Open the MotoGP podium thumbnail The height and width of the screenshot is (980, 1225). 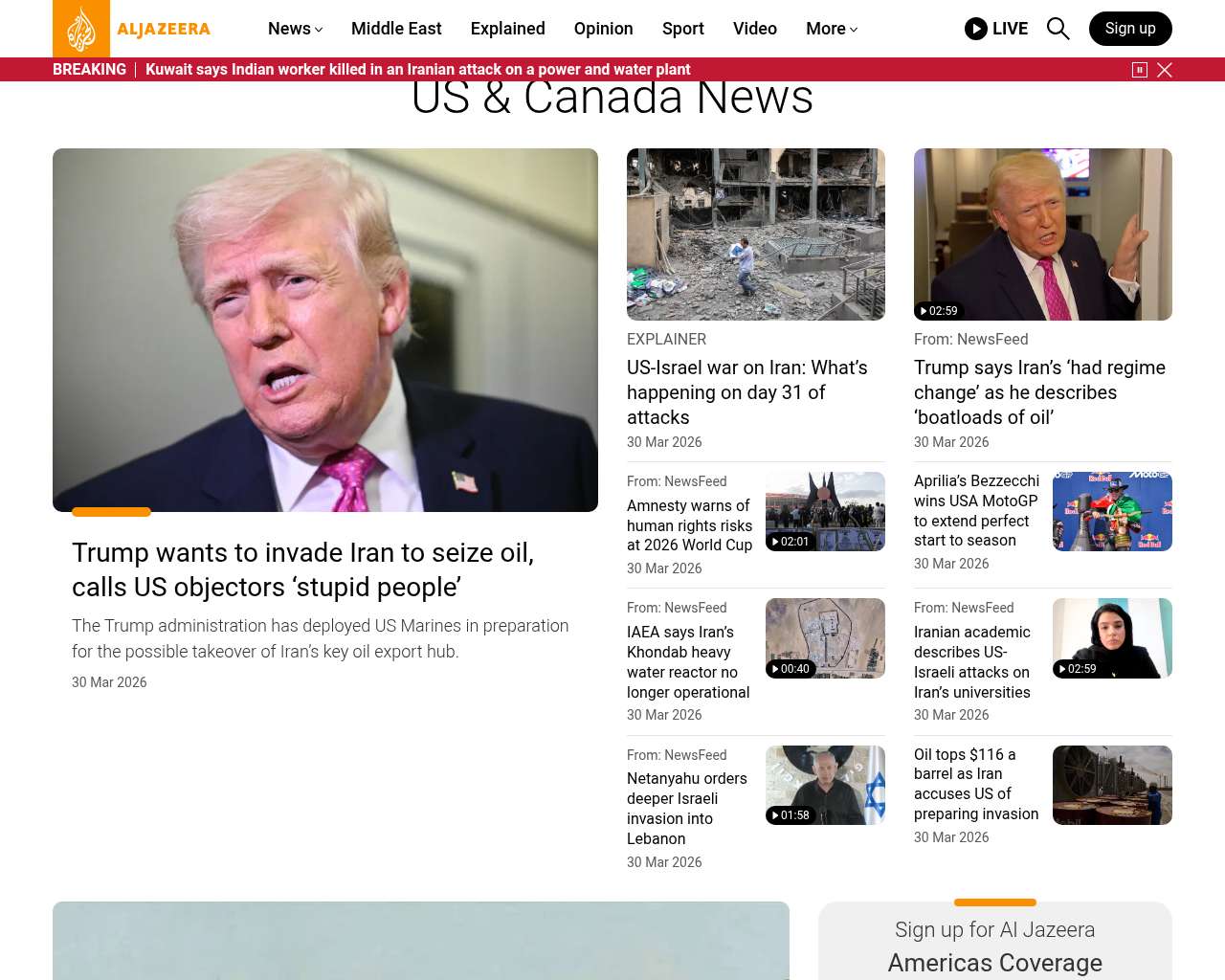1112,511
